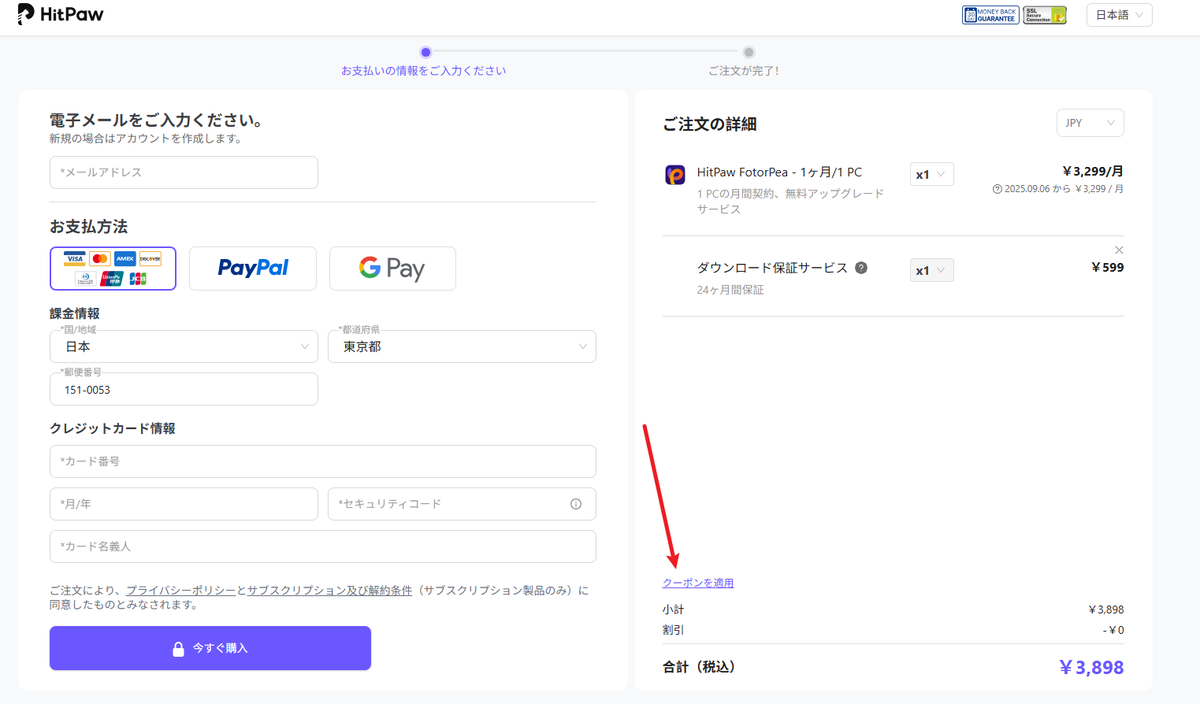
Task: Select PayPal payment method
Action: (x=253, y=268)
